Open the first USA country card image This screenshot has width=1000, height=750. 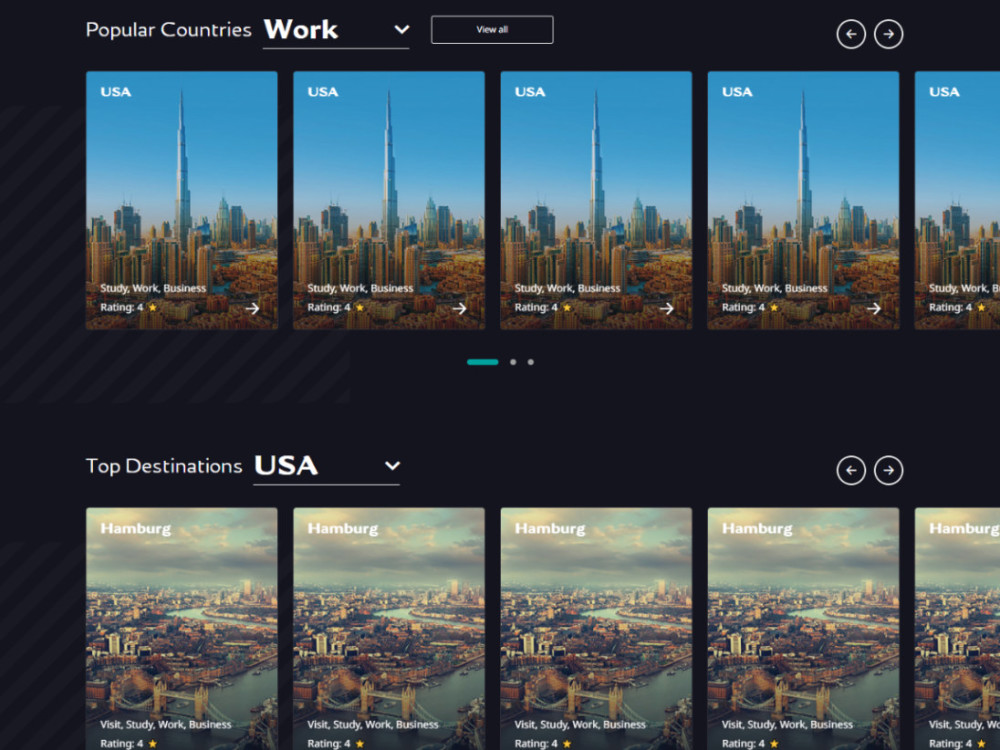[182, 200]
